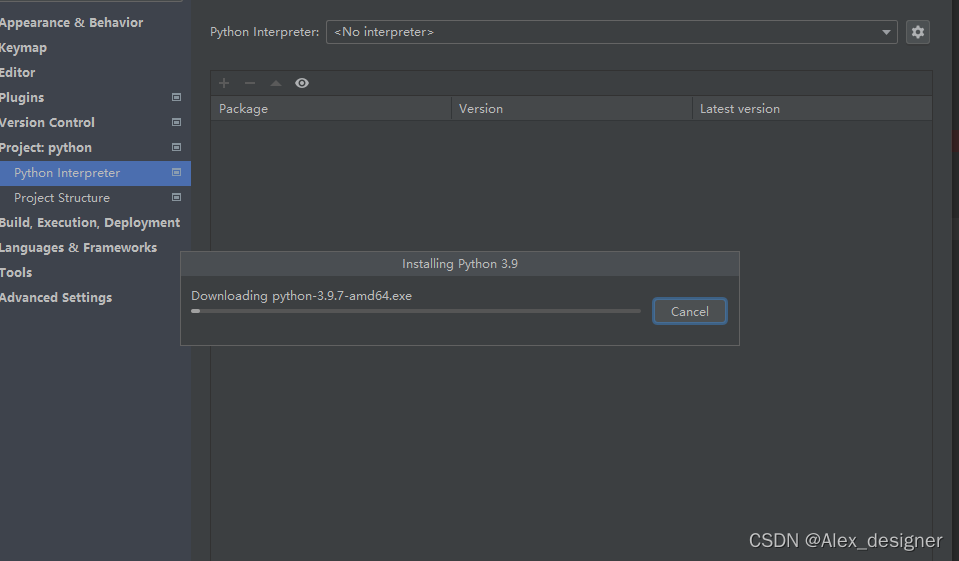Select Plugins in settings tree
The image size is (959, 561).
click(x=22, y=98)
